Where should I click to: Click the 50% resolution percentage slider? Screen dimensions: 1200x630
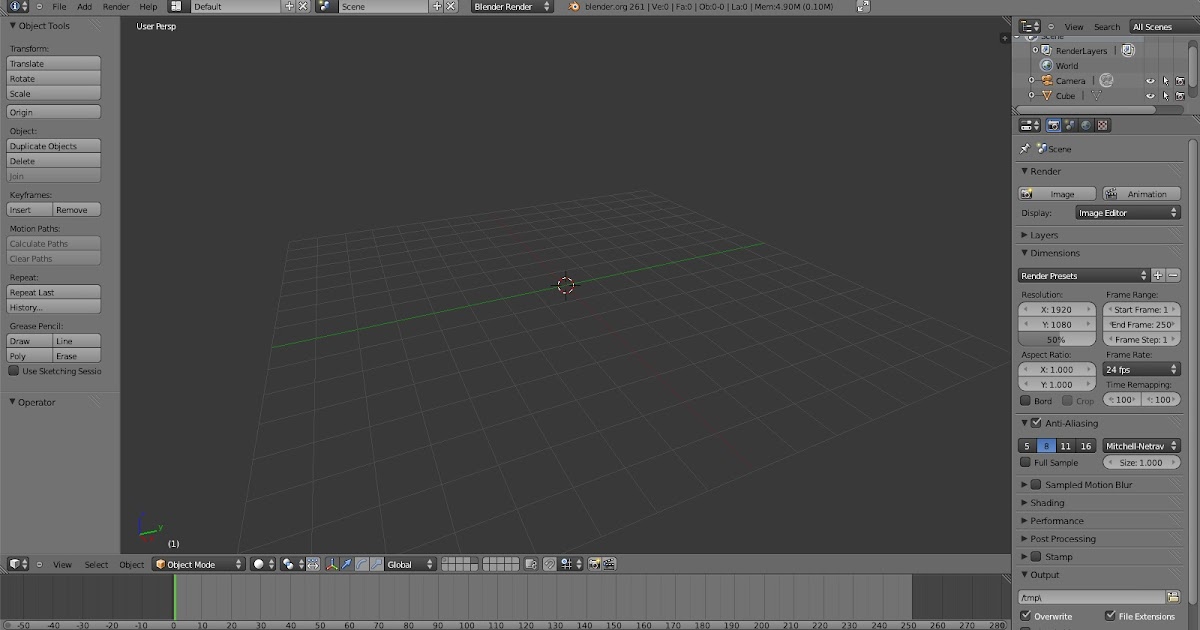(1056, 339)
